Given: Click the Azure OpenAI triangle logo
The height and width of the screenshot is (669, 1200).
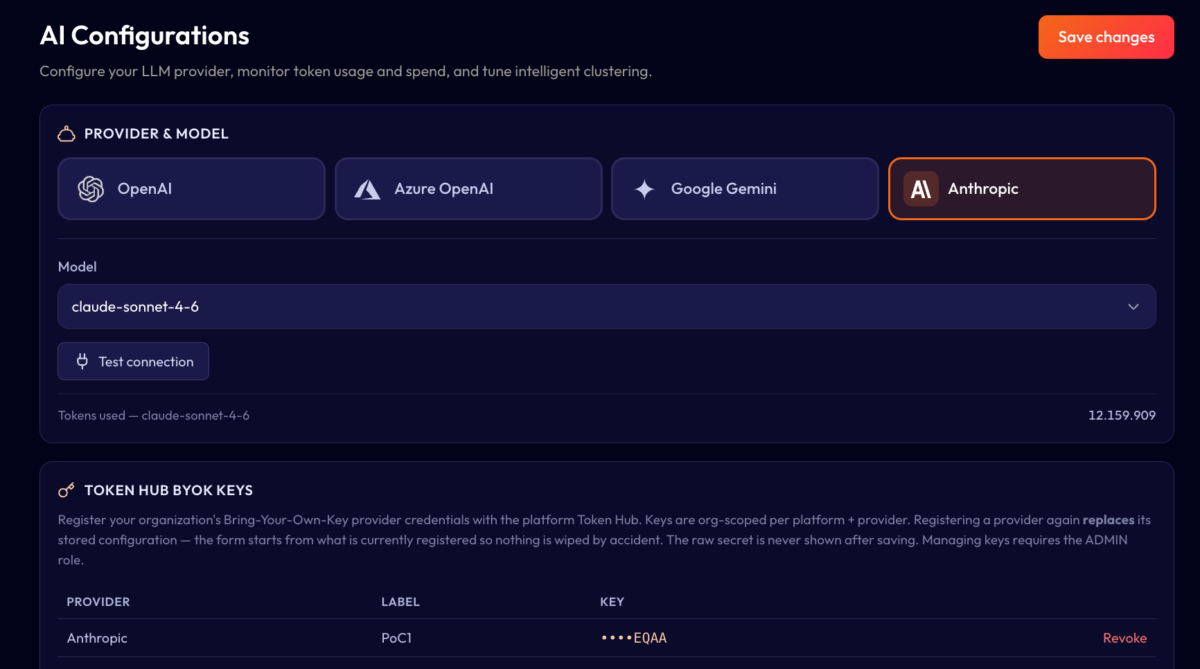Looking at the screenshot, I should [367, 189].
